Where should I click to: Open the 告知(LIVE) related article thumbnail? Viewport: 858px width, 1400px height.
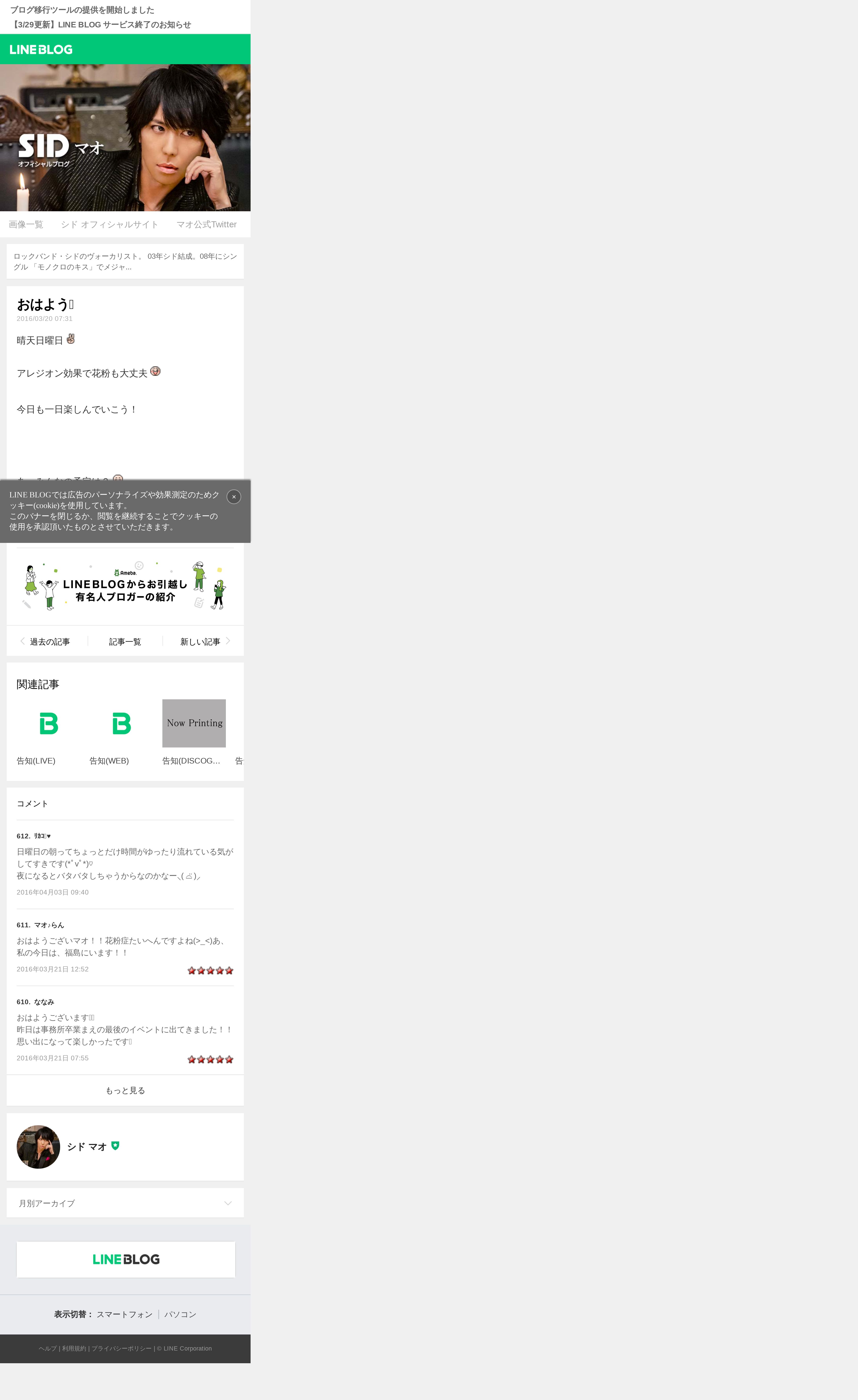tap(48, 723)
